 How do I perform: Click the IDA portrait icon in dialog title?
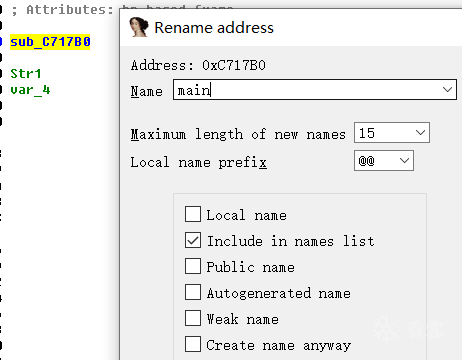pyautogui.click(x=139, y=27)
